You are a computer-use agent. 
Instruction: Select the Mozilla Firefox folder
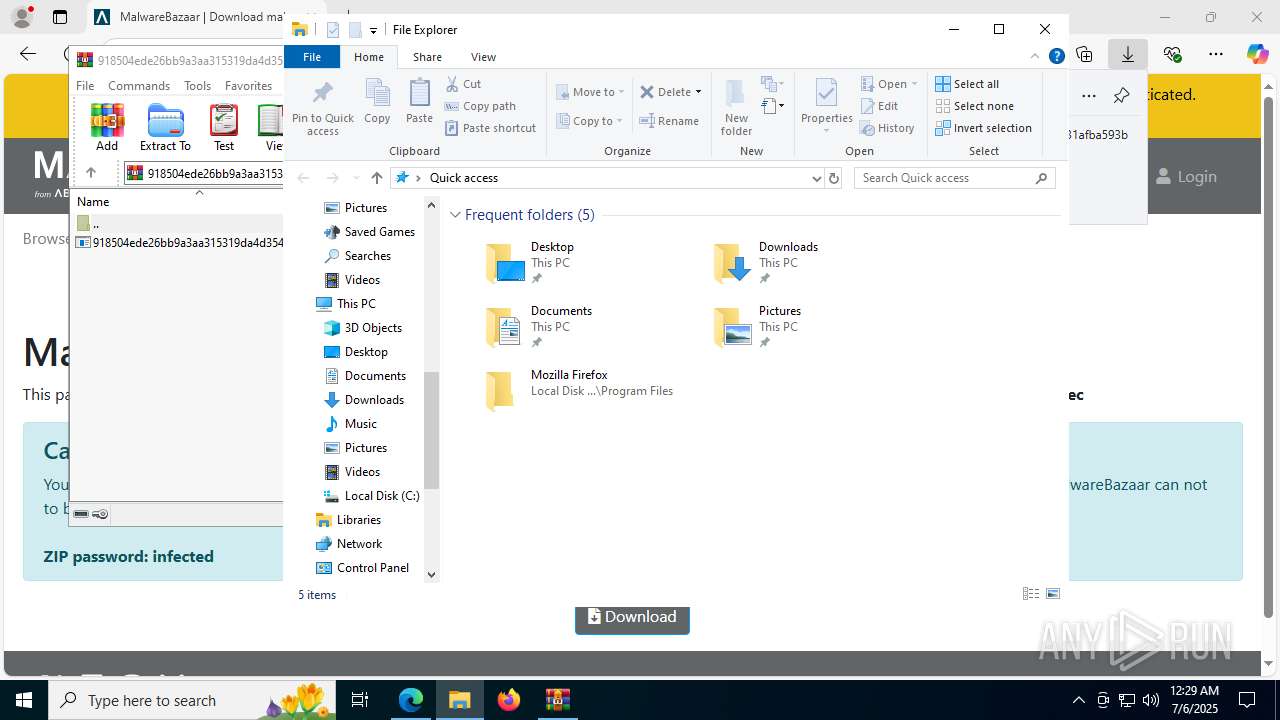coord(580,391)
